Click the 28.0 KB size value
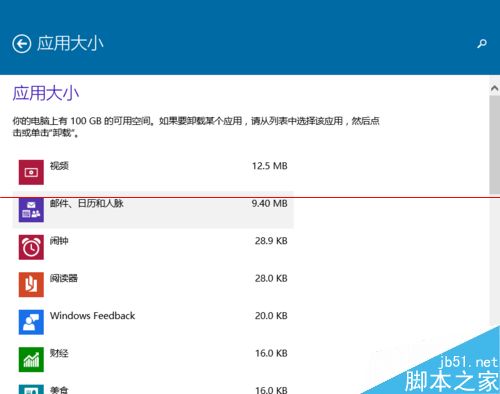This screenshot has height=394, width=500. pos(271,278)
